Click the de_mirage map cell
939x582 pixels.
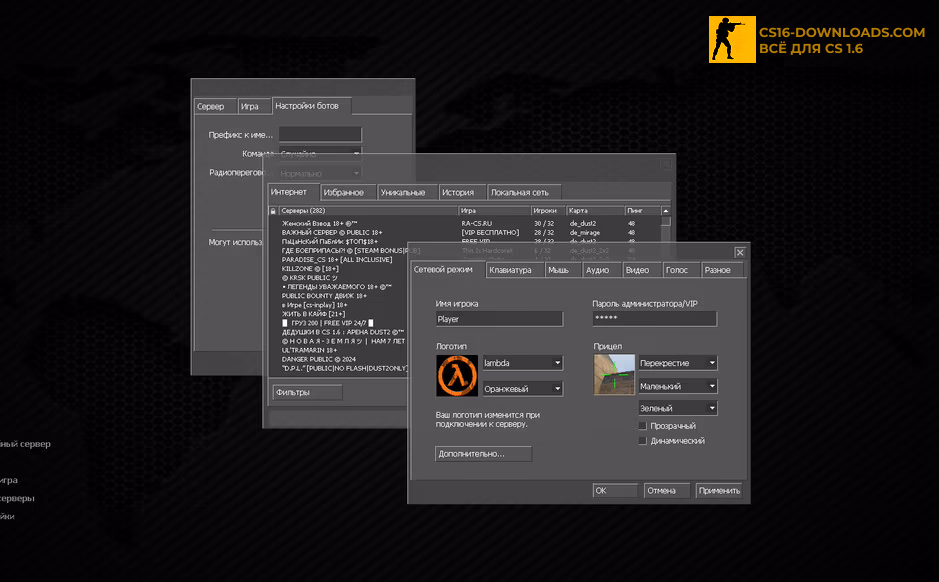click(x=584, y=232)
